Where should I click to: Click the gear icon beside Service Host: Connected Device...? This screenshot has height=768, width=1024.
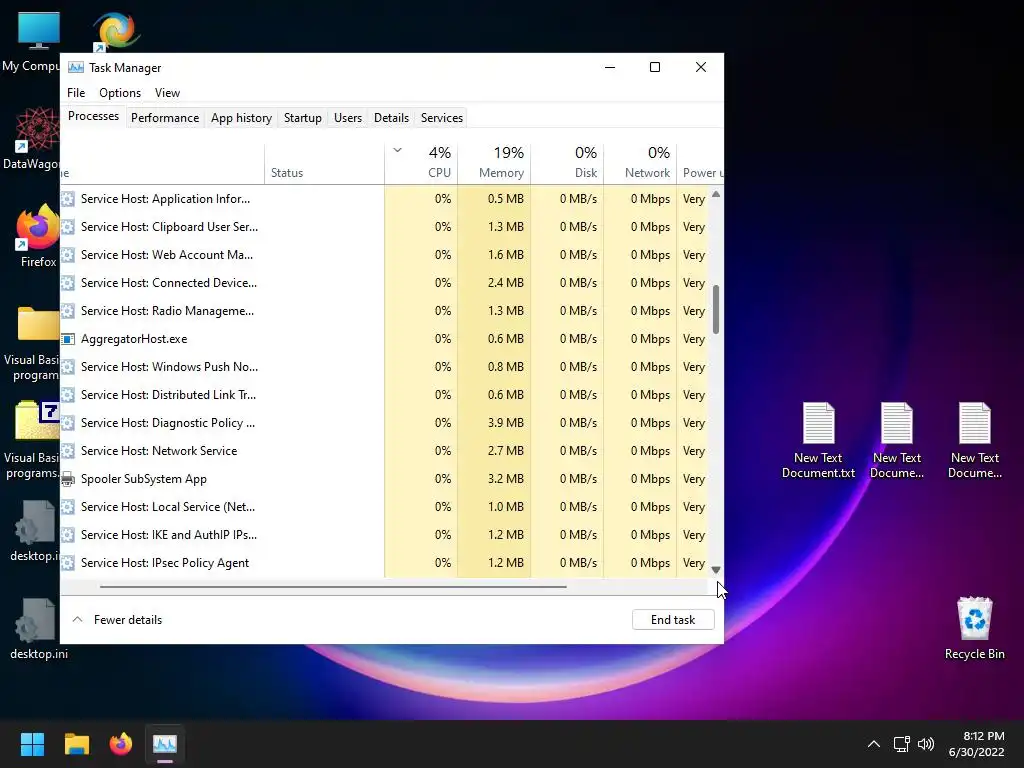pyautogui.click(x=68, y=283)
